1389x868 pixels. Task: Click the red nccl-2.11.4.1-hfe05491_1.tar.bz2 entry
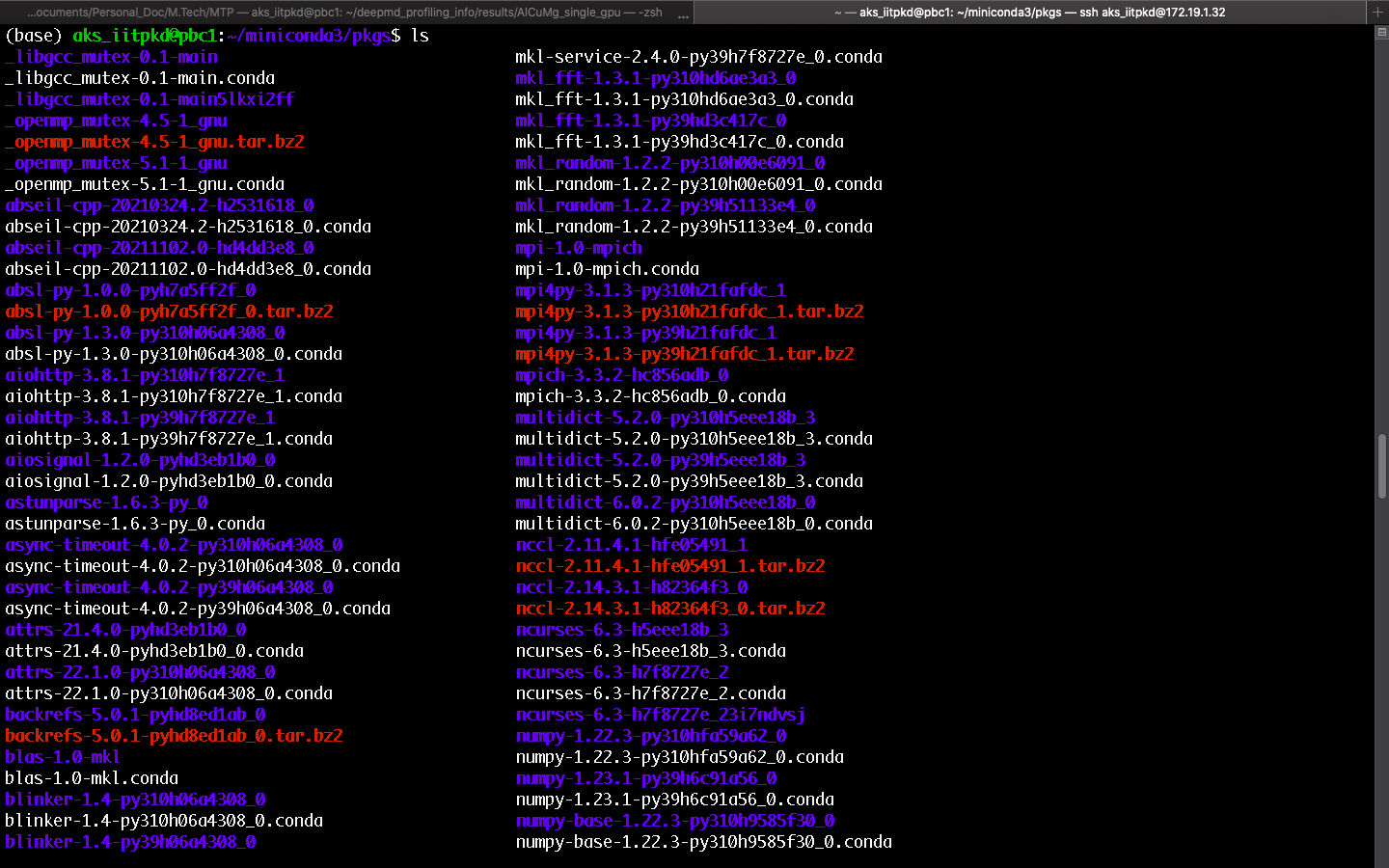670,566
